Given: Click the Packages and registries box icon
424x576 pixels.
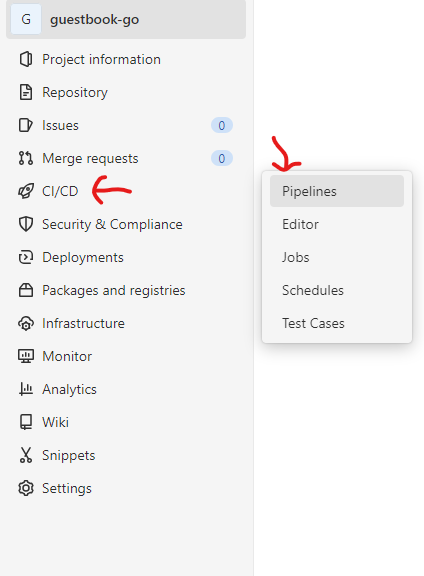Looking at the screenshot, I should (26, 290).
